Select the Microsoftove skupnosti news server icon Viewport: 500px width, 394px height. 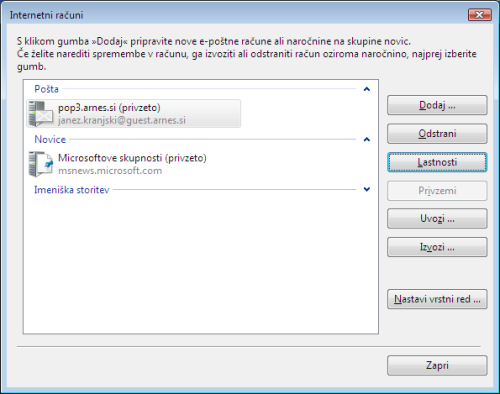(x=41, y=164)
